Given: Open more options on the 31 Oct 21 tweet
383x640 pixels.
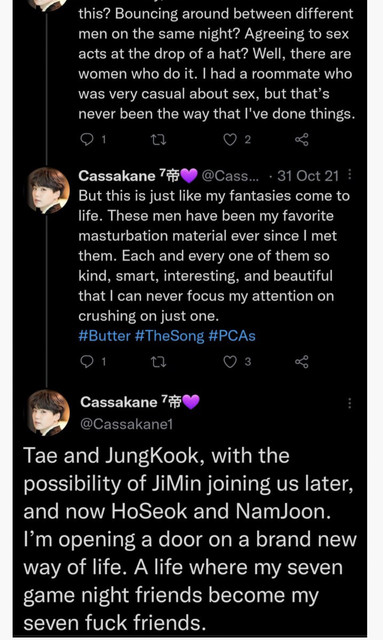Looking at the screenshot, I should point(350,175).
